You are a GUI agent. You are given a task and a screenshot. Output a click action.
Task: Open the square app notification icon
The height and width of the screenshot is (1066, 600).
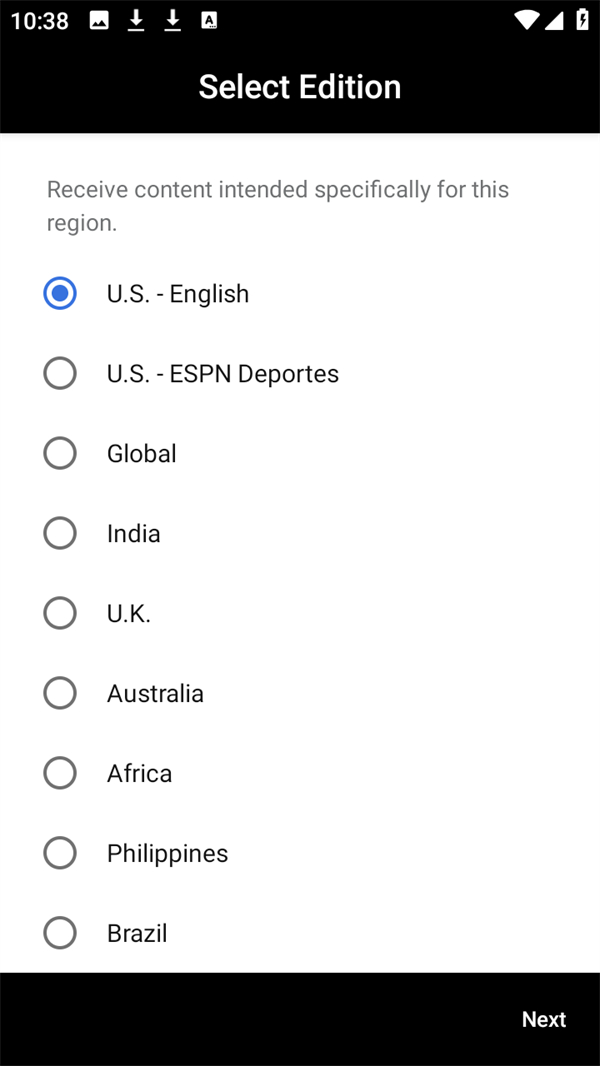(x=209, y=20)
